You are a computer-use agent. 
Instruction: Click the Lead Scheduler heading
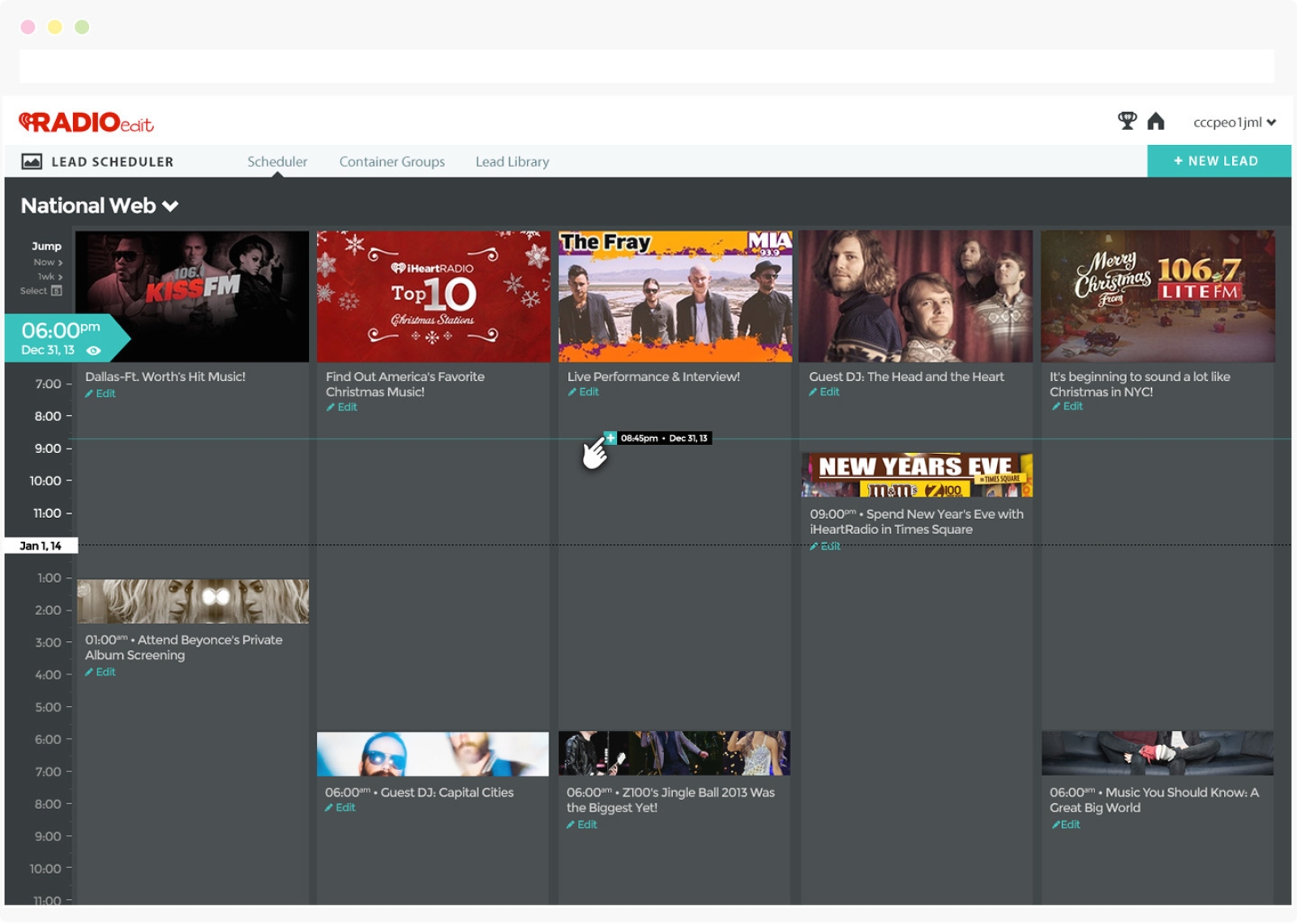(x=113, y=162)
